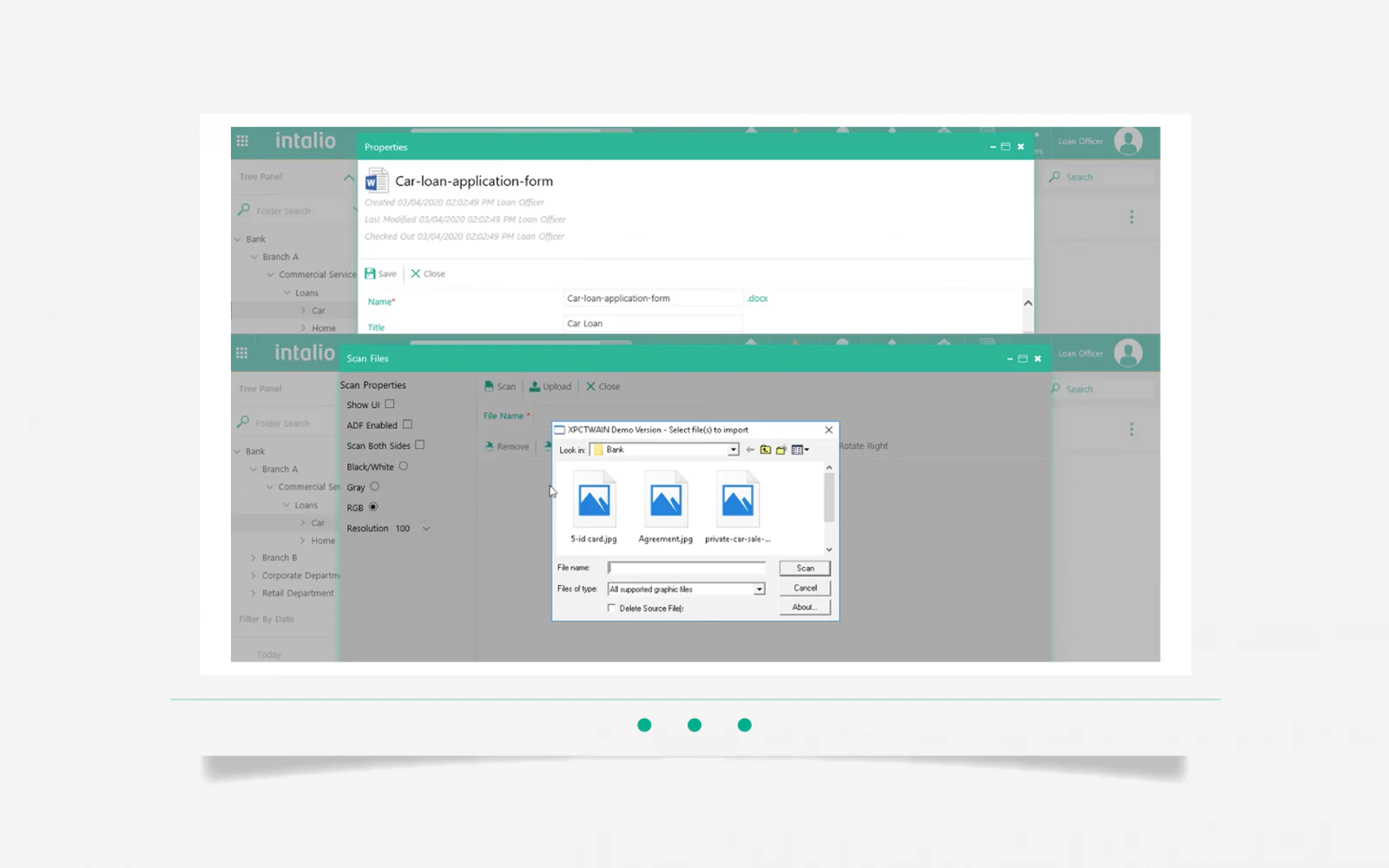Maximize the Properties window

click(x=1005, y=147)
